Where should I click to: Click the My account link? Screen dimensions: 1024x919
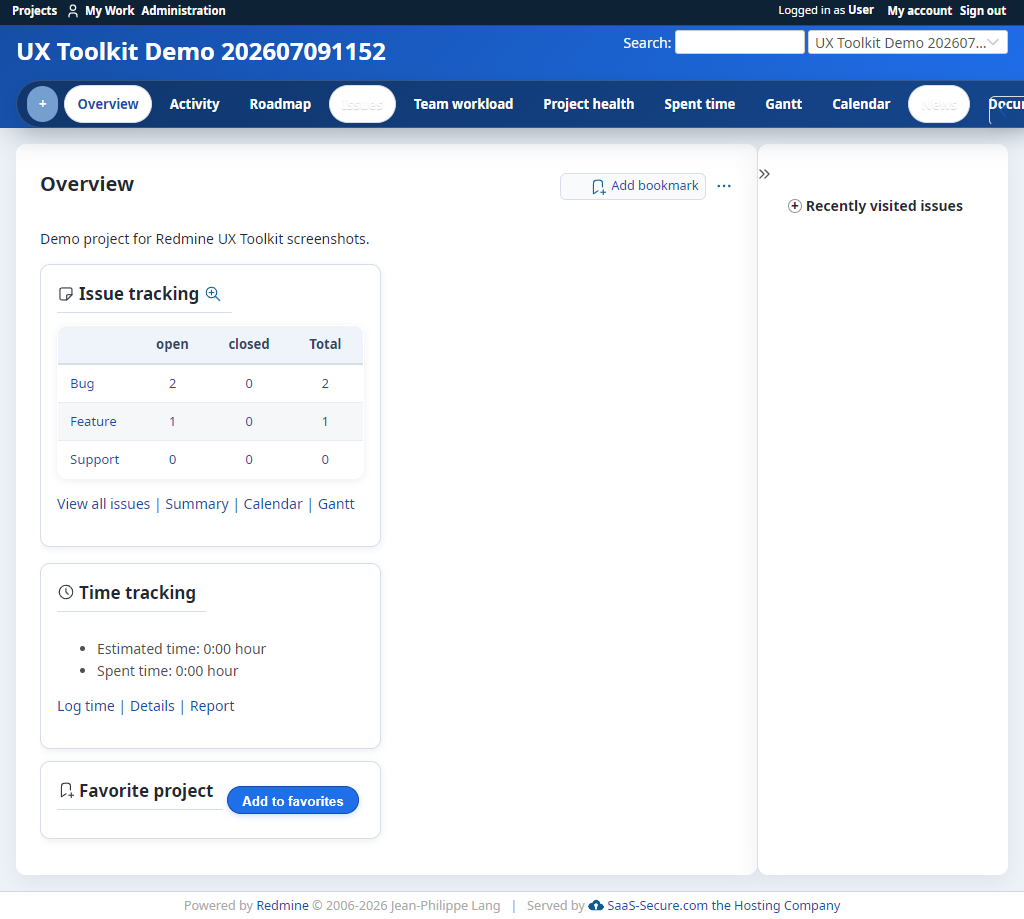click(920, 11)
